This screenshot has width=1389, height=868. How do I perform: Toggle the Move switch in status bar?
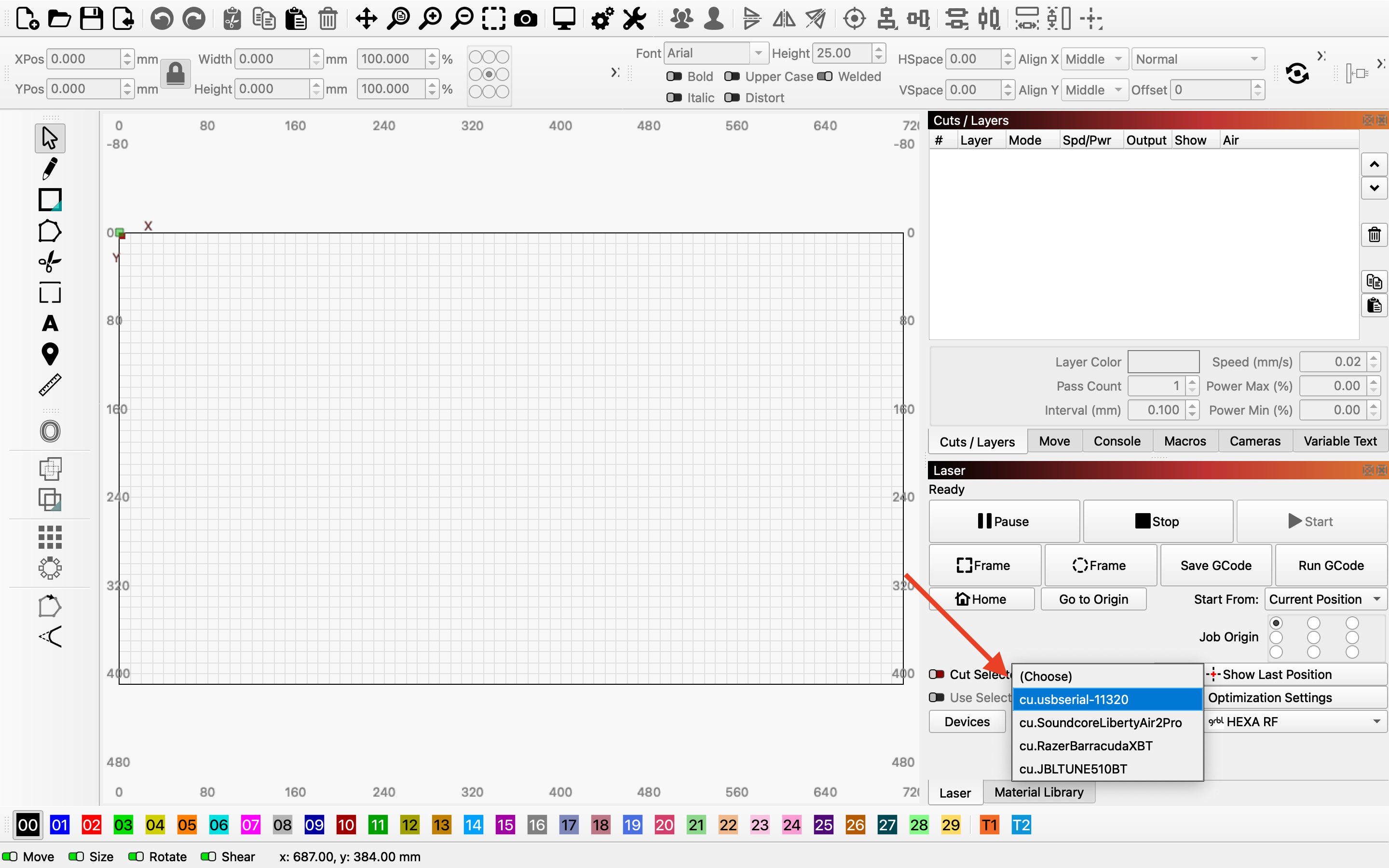10,856
